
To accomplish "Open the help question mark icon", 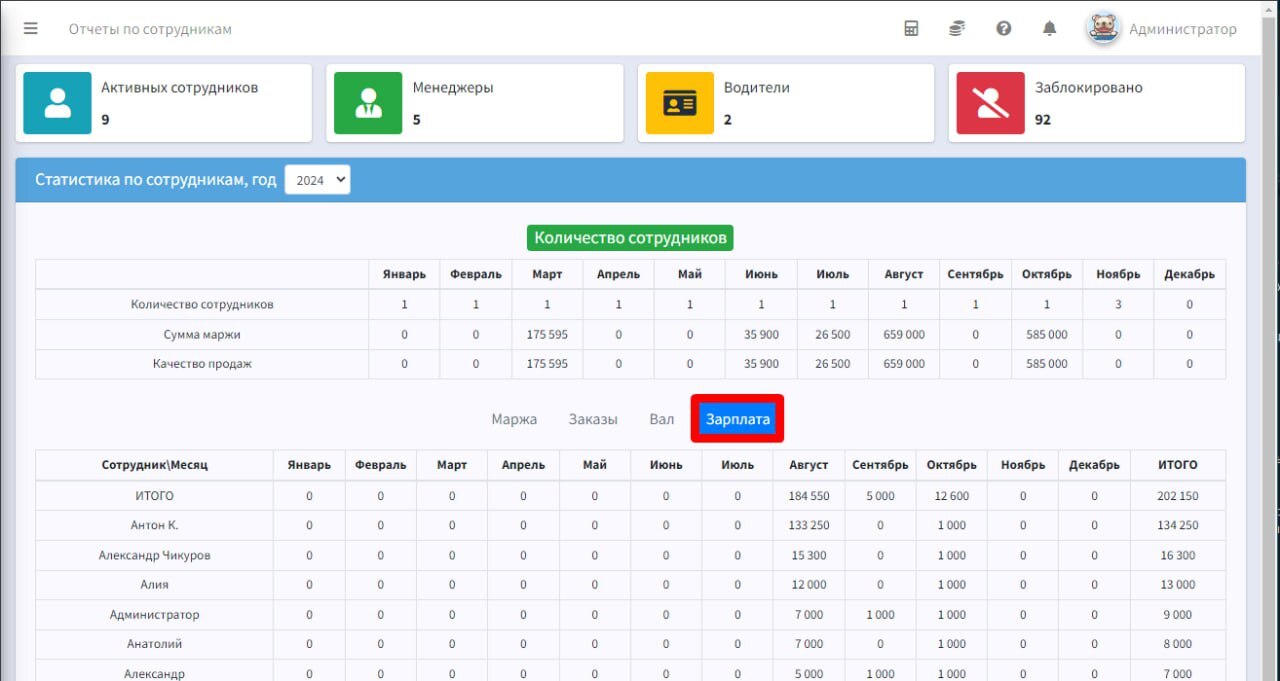I will (1004, 29).
